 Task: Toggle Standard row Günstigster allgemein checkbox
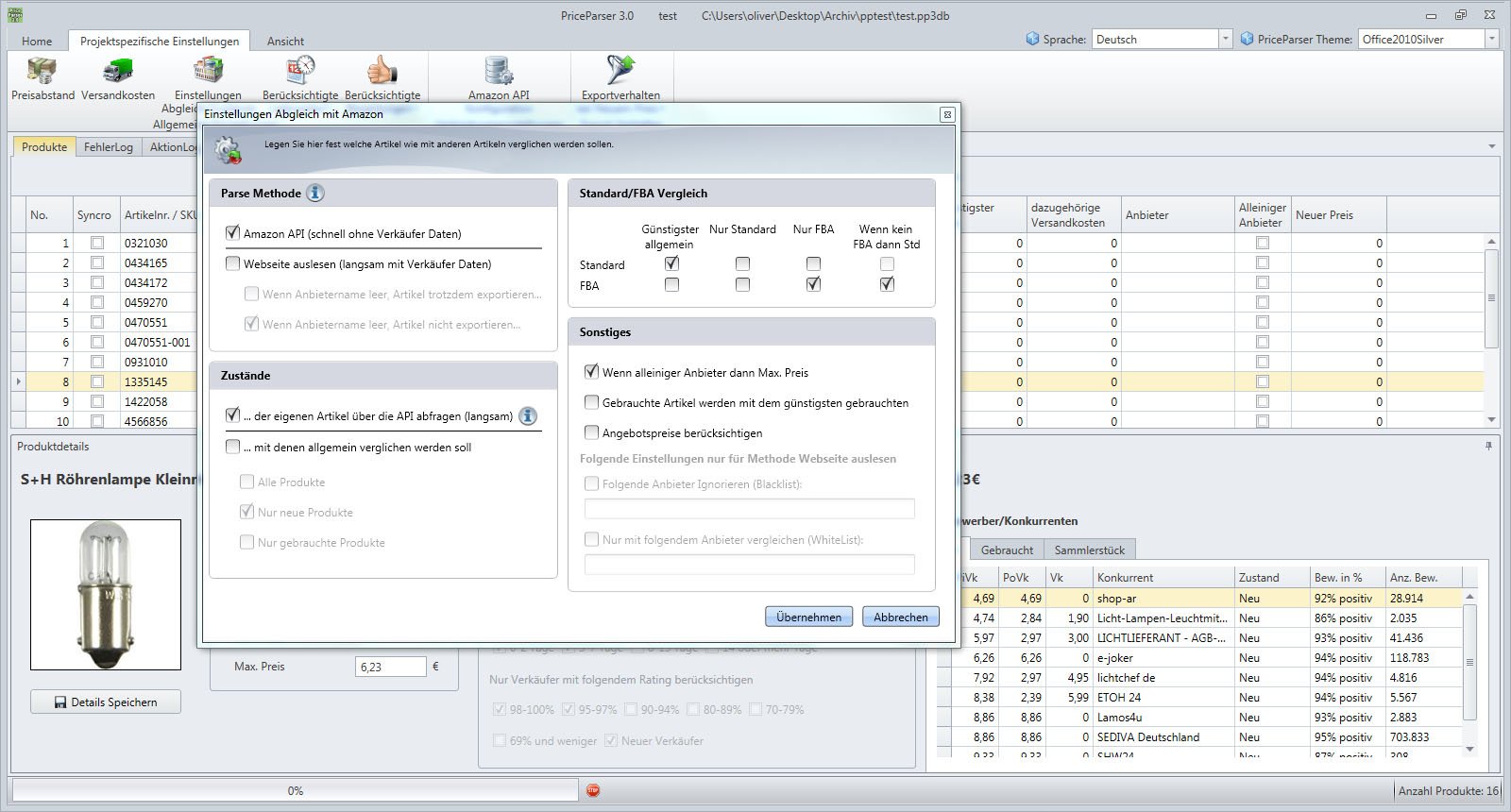671,263
